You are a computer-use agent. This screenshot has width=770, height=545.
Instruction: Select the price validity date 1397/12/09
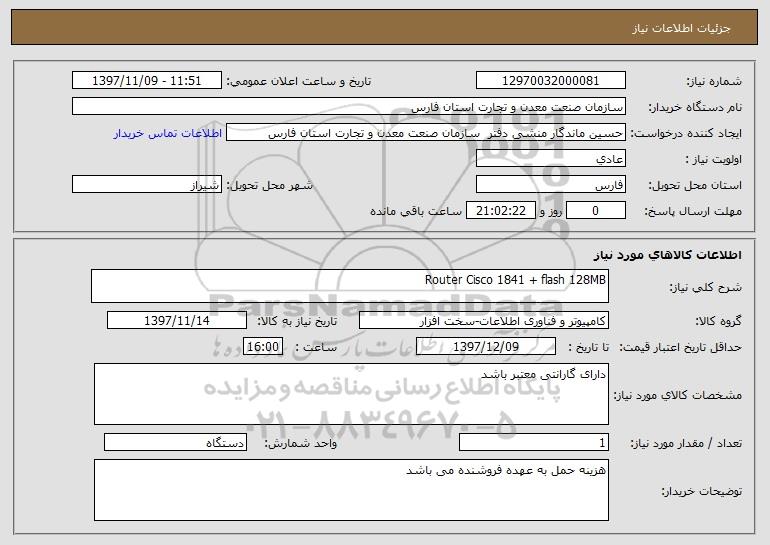point(486,347)
